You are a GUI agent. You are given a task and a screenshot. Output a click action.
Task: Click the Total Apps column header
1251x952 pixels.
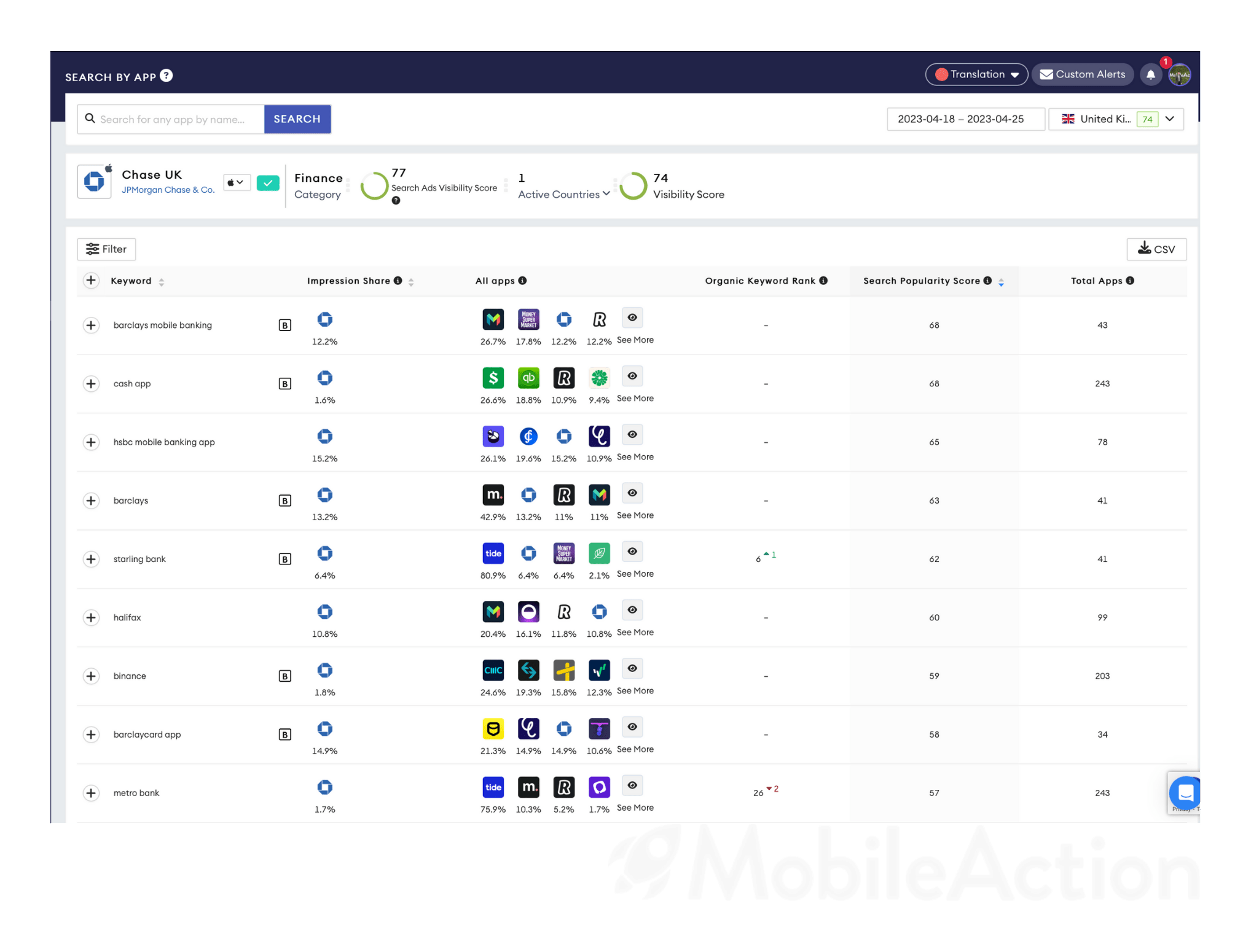1097,281
